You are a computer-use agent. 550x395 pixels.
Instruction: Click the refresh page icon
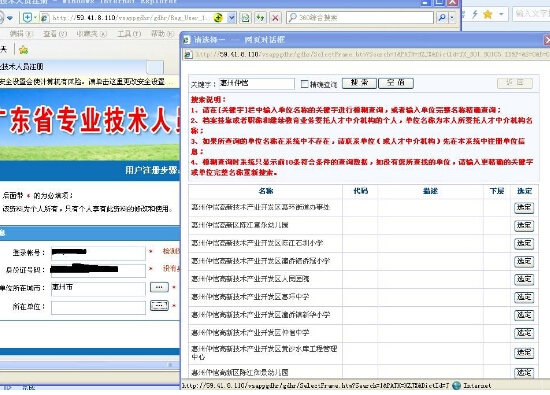(x=260, y=17)
